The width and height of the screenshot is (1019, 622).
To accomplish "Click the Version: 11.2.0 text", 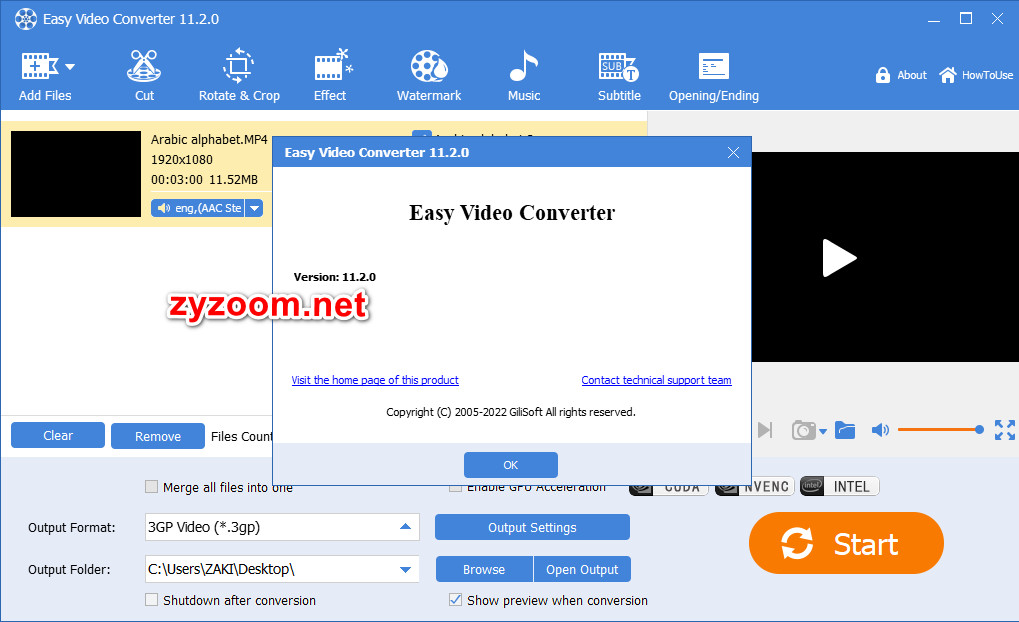I will click(335, 277).
